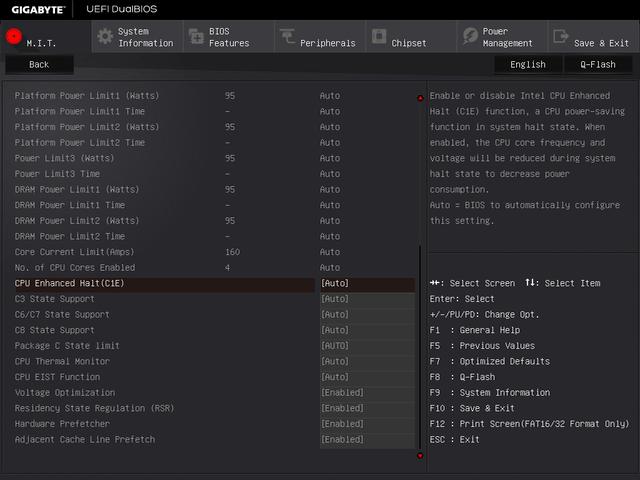Screen dimensions: 640x480
Task: Open C3 State Support value dropdown
Action: click(366, 299)
